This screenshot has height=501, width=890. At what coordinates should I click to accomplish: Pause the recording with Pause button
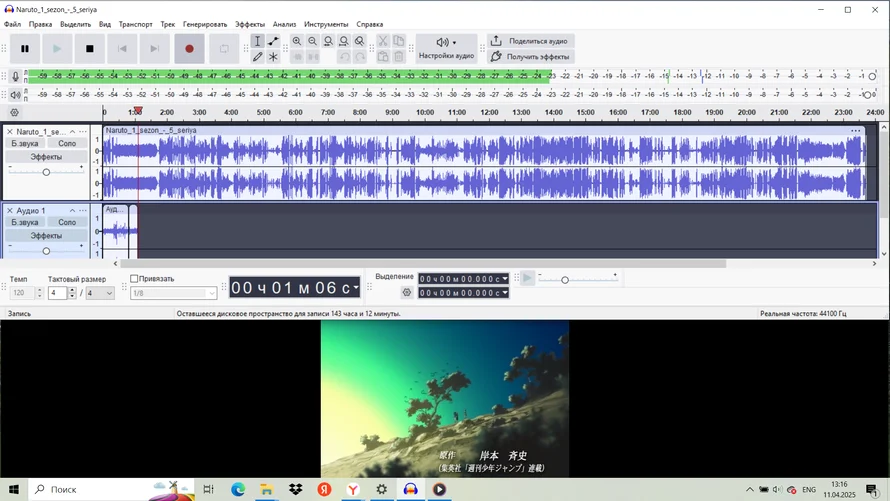[24, 49]
